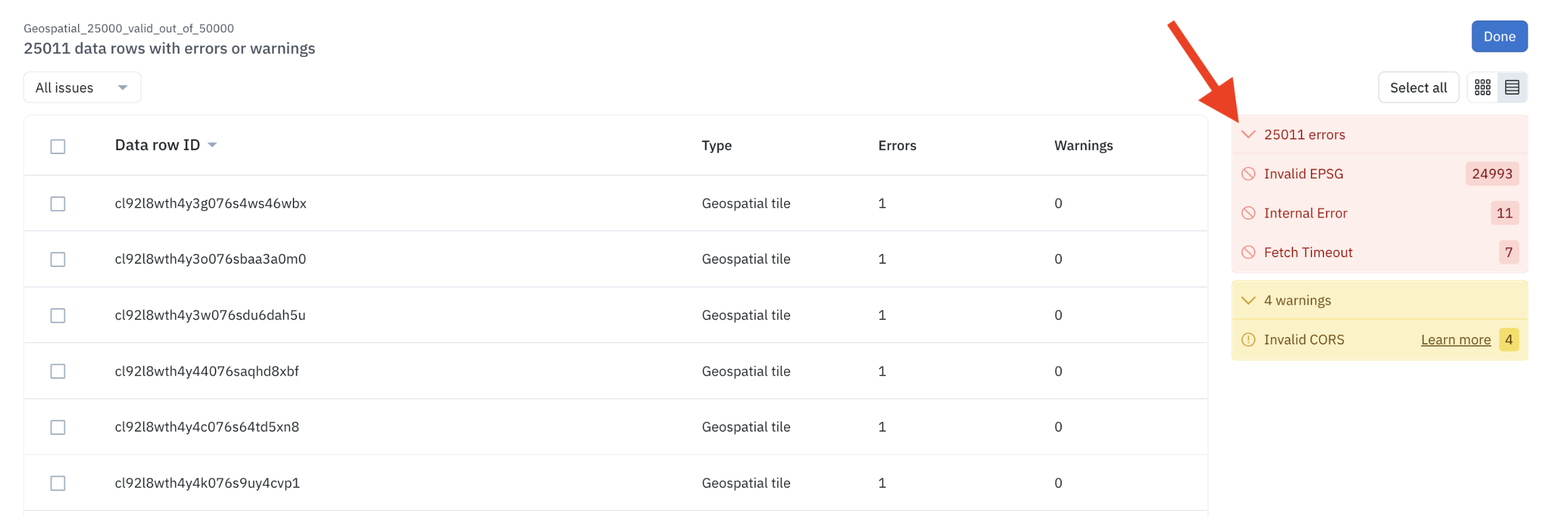Screen dimensions: 1568x517
Task: Open the Learn more link
Action: tap(1456, 340)
